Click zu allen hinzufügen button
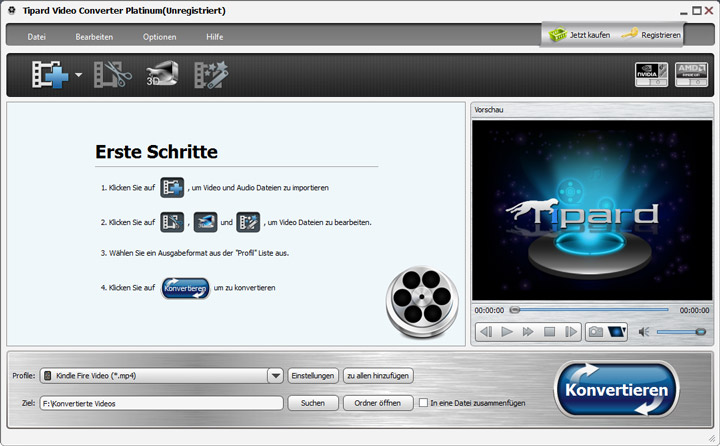This screenshot has width=720, height=446. click(378, 376)
